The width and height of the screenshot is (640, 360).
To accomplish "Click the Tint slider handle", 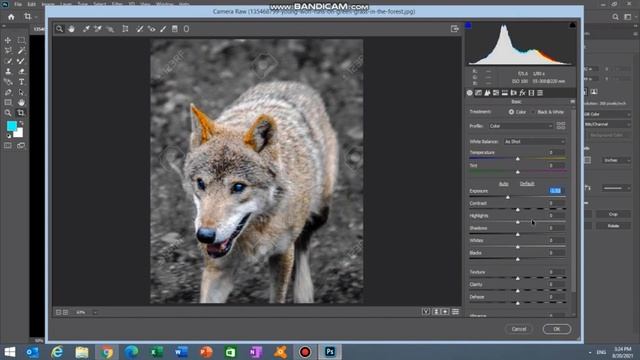I will pos(518,172).
